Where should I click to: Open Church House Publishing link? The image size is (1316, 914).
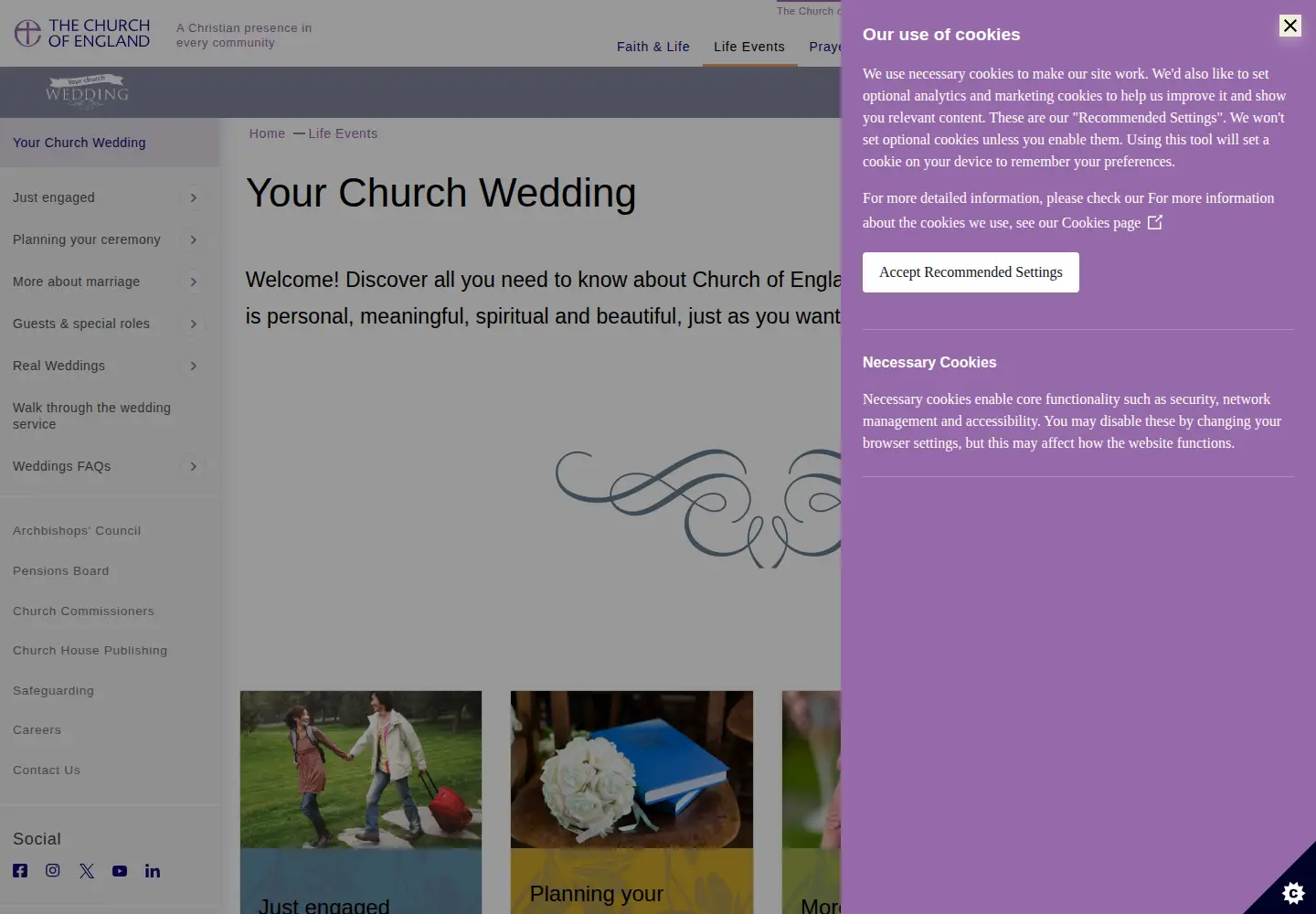(90, 651)
